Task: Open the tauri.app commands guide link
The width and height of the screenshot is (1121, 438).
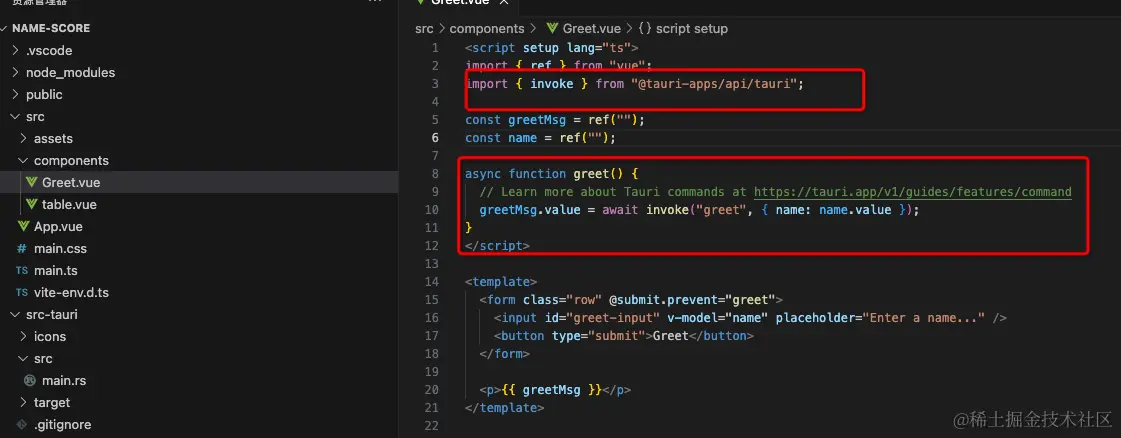Action: pos(913,191)
